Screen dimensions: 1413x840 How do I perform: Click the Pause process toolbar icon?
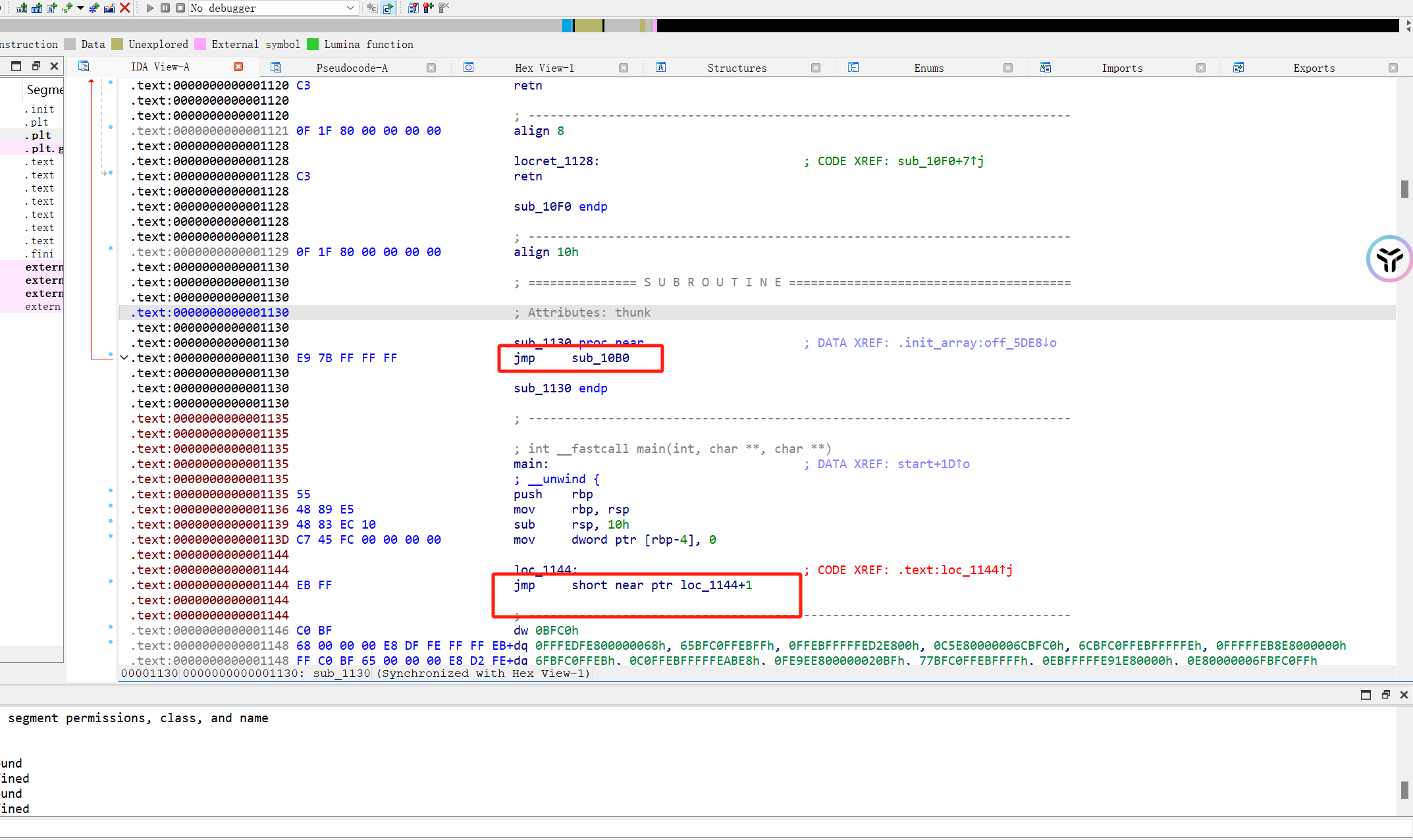click(165, 8)
